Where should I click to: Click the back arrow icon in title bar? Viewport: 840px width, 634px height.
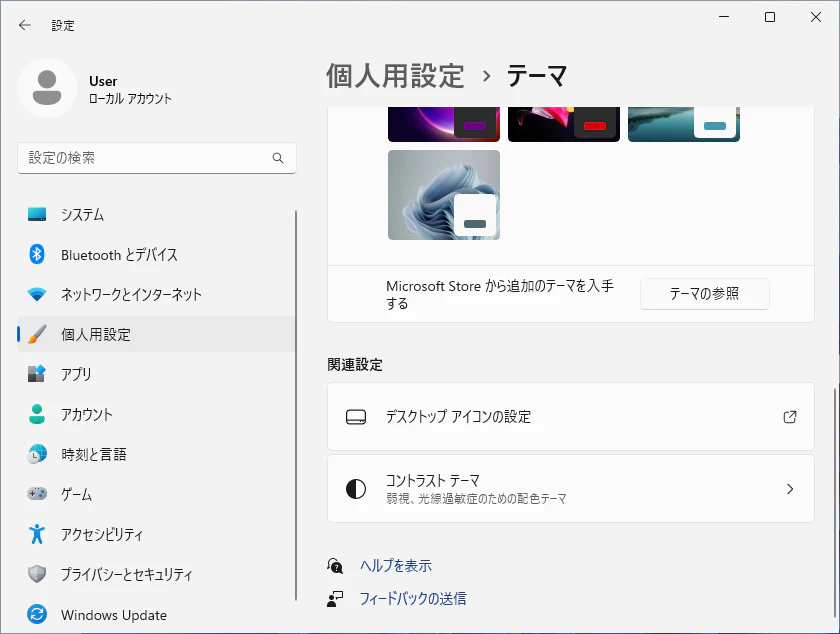pos(25,25)
